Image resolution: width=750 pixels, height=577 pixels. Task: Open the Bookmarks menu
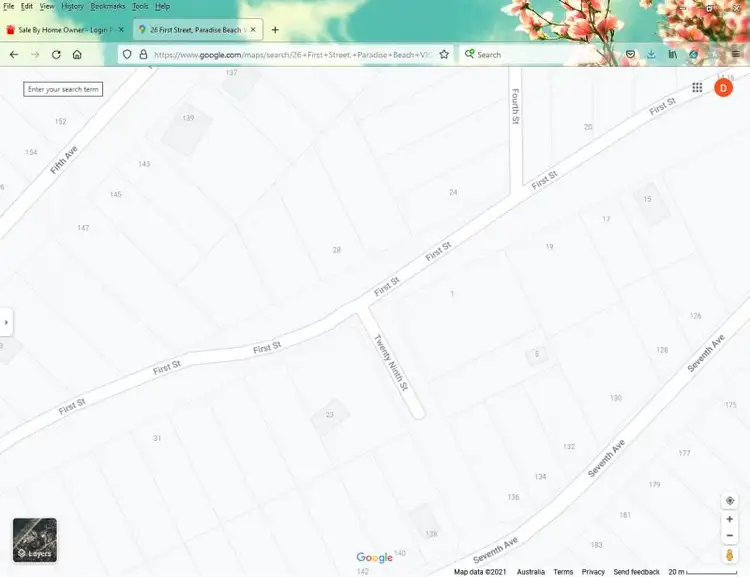(108, 6)
